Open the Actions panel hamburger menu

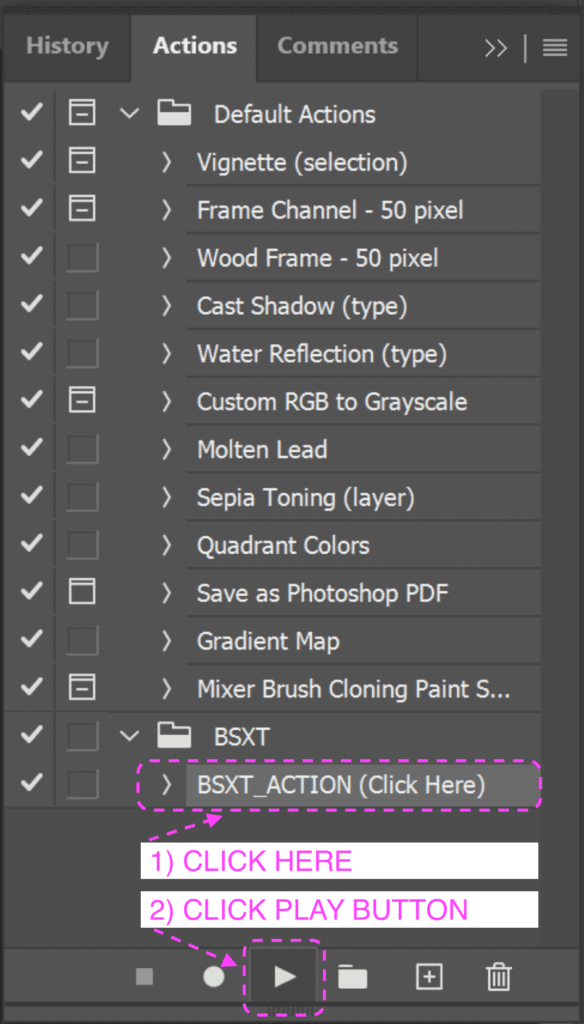555,48
